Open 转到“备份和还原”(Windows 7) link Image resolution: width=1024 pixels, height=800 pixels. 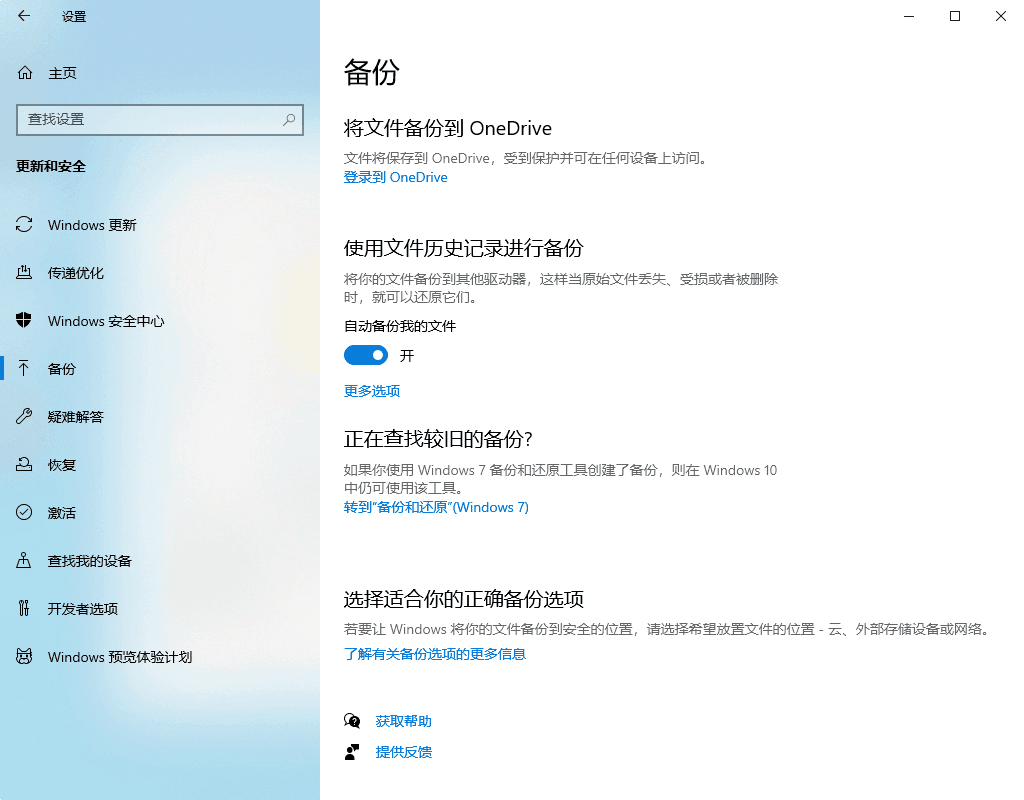tap(436, 507)
